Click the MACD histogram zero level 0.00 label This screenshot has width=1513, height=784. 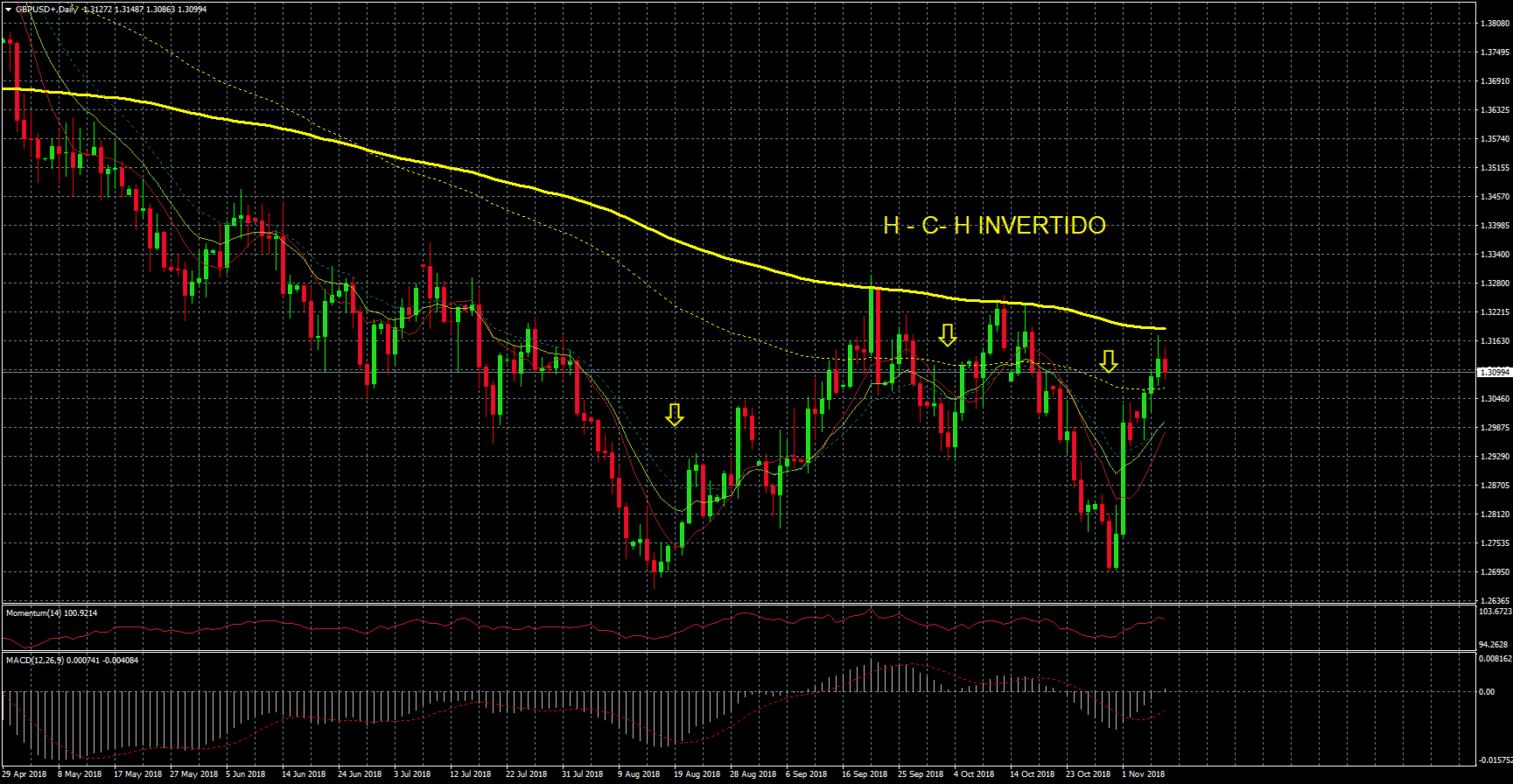(x=1486, y=691)
